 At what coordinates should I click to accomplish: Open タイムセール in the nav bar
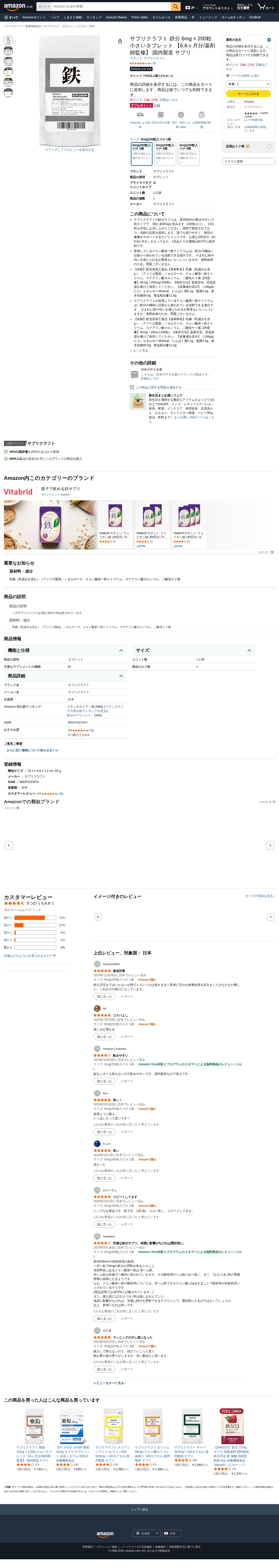pos(162,18)
